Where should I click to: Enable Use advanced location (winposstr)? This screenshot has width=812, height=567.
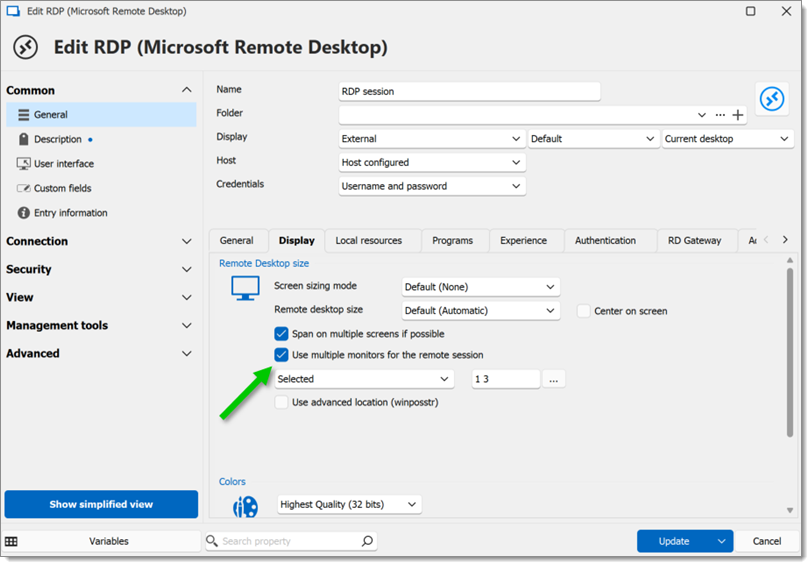click(281, 402)
